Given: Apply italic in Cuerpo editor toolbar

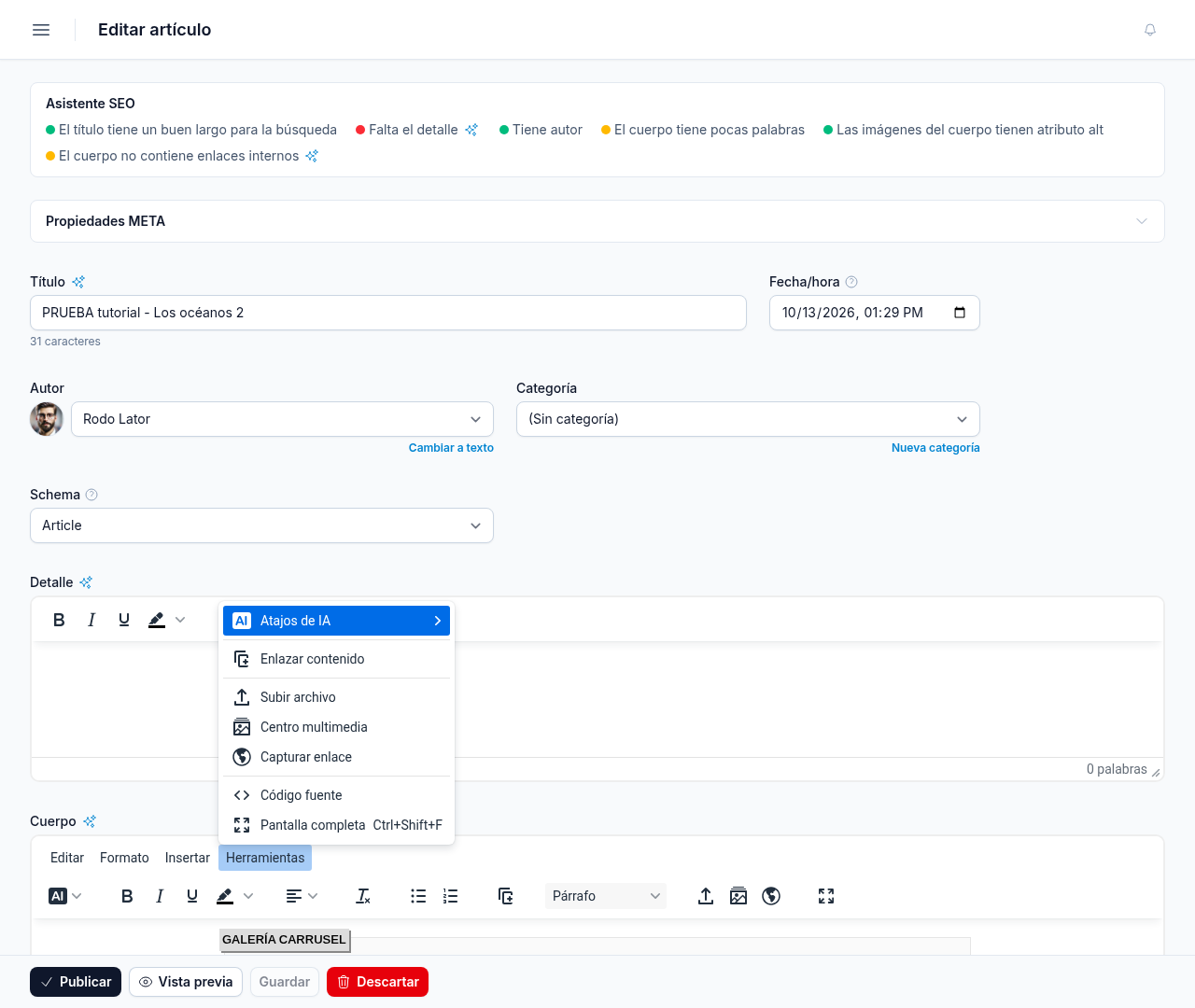Looking at the screenshot, I should tap(160, 896).
